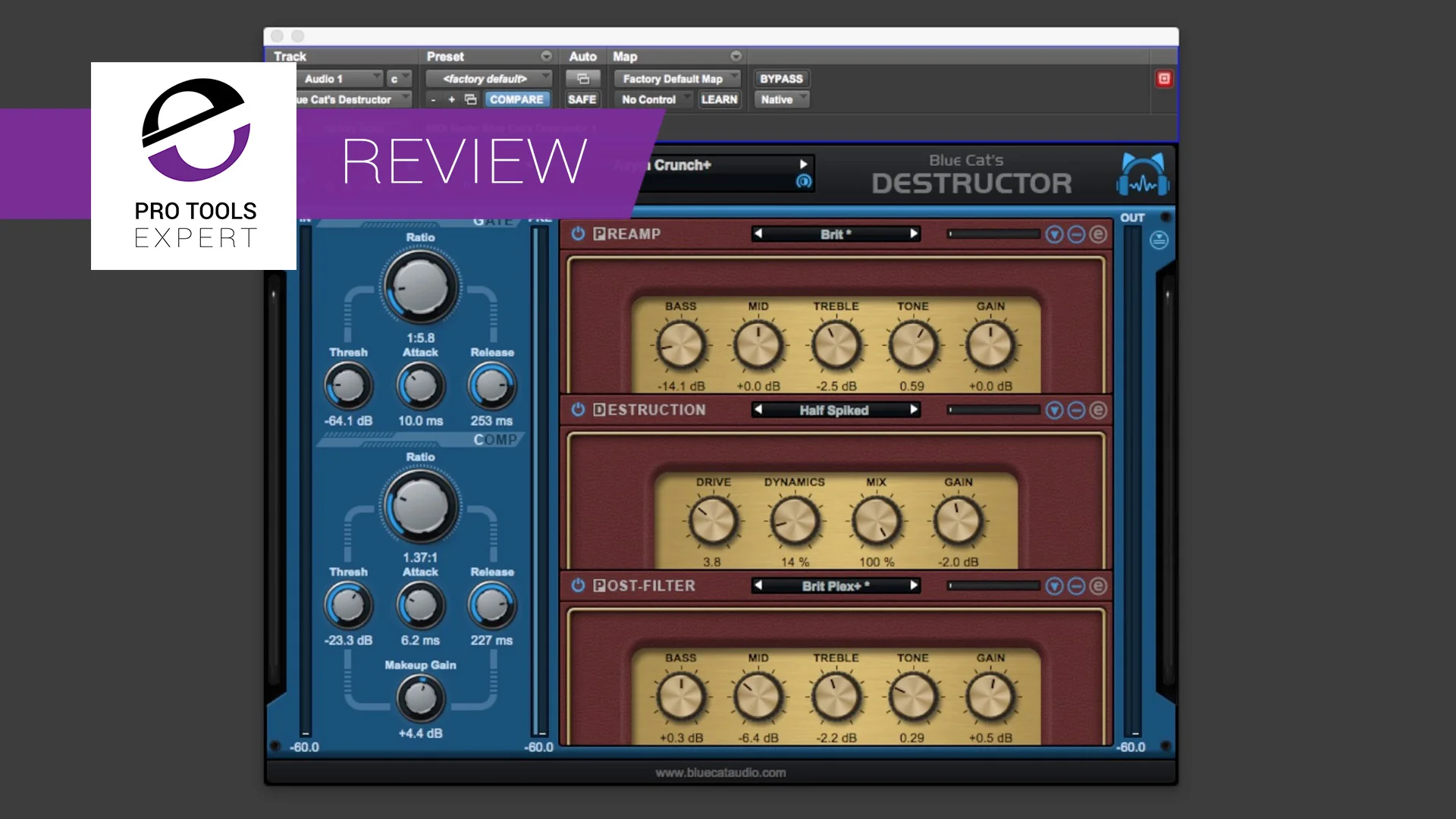Click the BYPASS button
The width and height of the screenshot is (1456, 819).
tap(781, 78)
